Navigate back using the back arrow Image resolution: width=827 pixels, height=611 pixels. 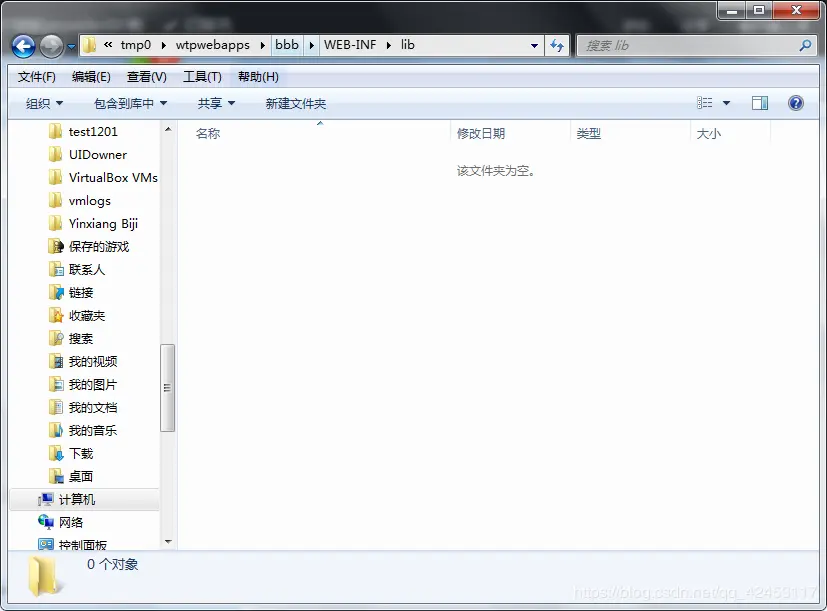[x=23, y=45]
